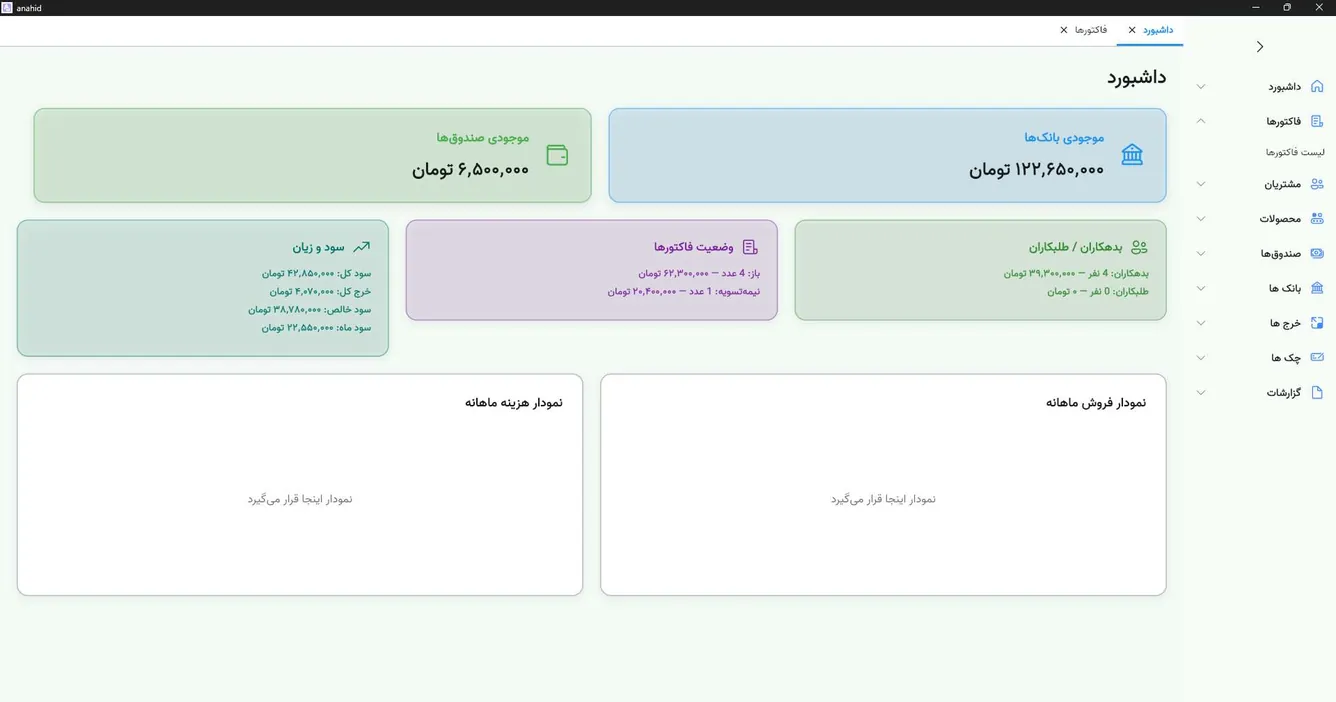1336x702 pixels.
Task: Click the bank building icon on موجودی بانک‌ها card
Action: point(1132,154)
